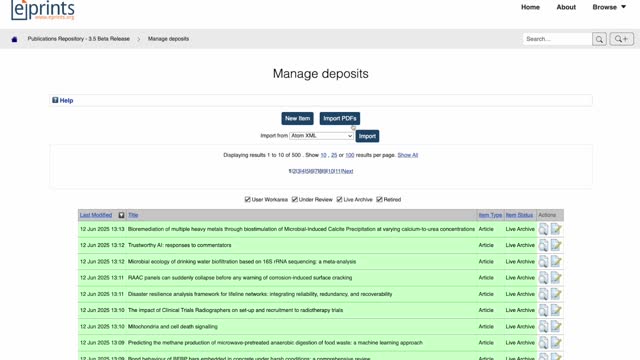Show 100 results per page
Screen dimensions: 640x360
click(x=350, y=155)
